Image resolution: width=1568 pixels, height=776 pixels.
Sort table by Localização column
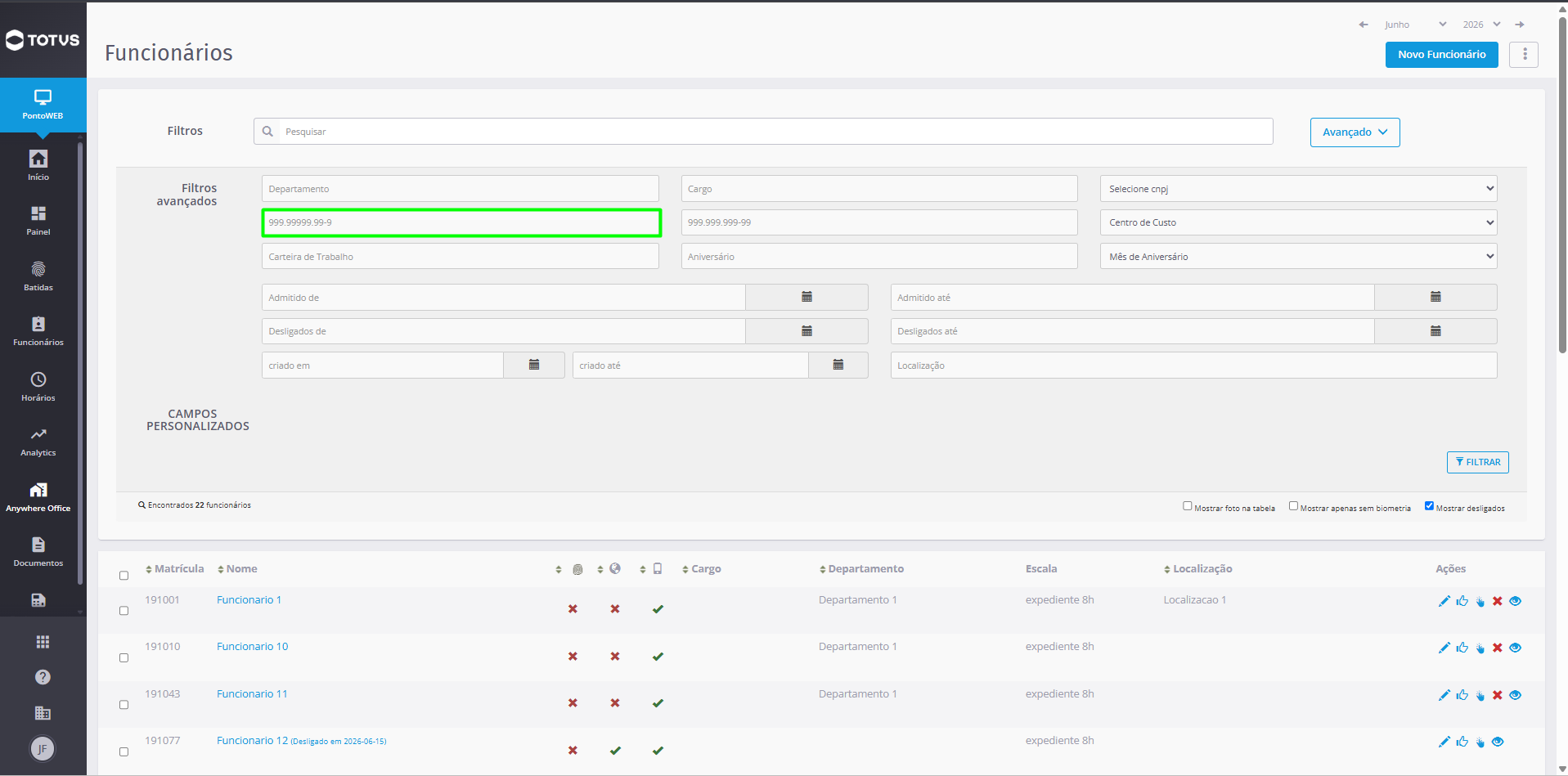tap(1198, 569)
